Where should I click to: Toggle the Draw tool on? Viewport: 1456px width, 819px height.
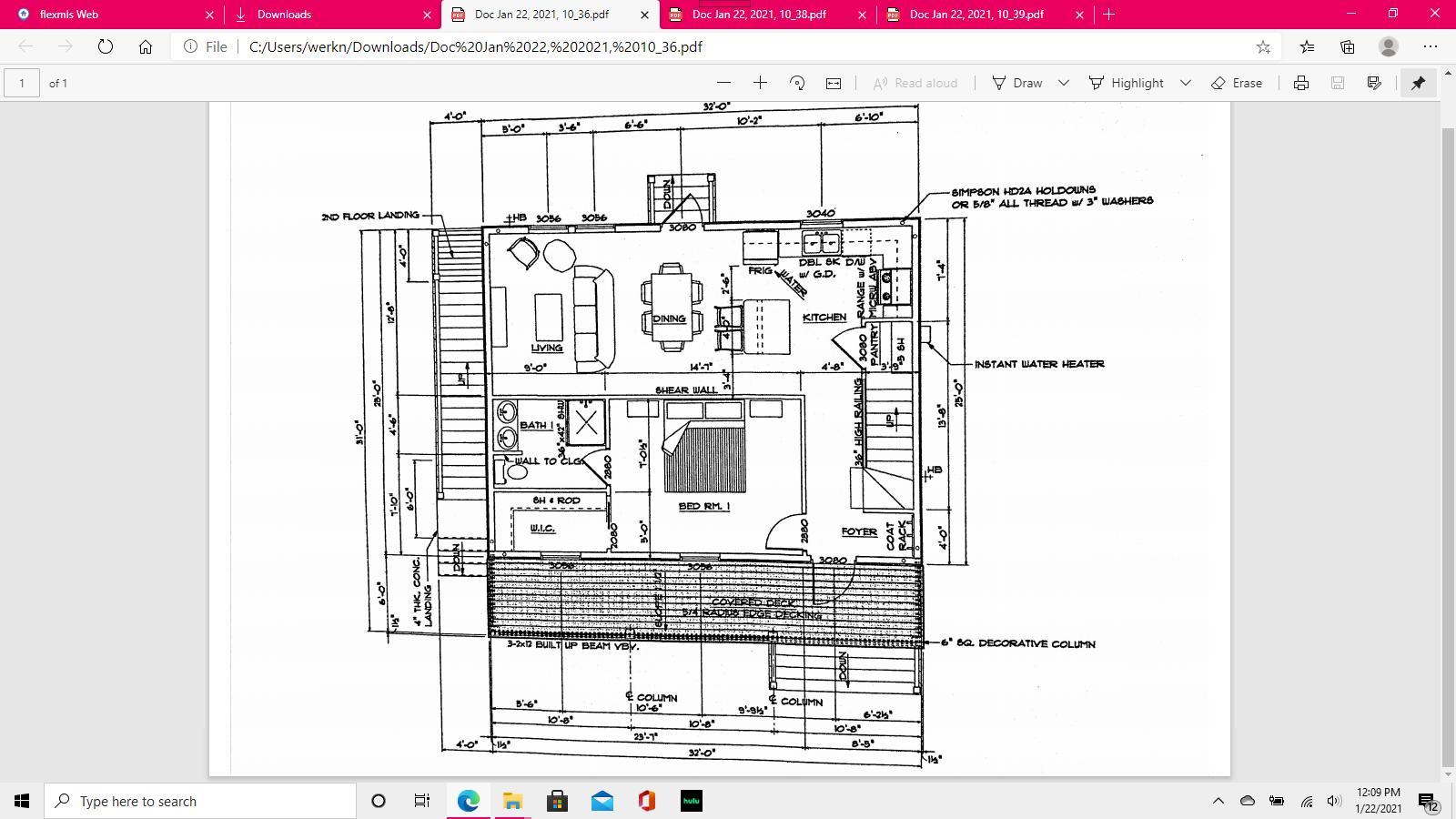(x=1017, y=83)
